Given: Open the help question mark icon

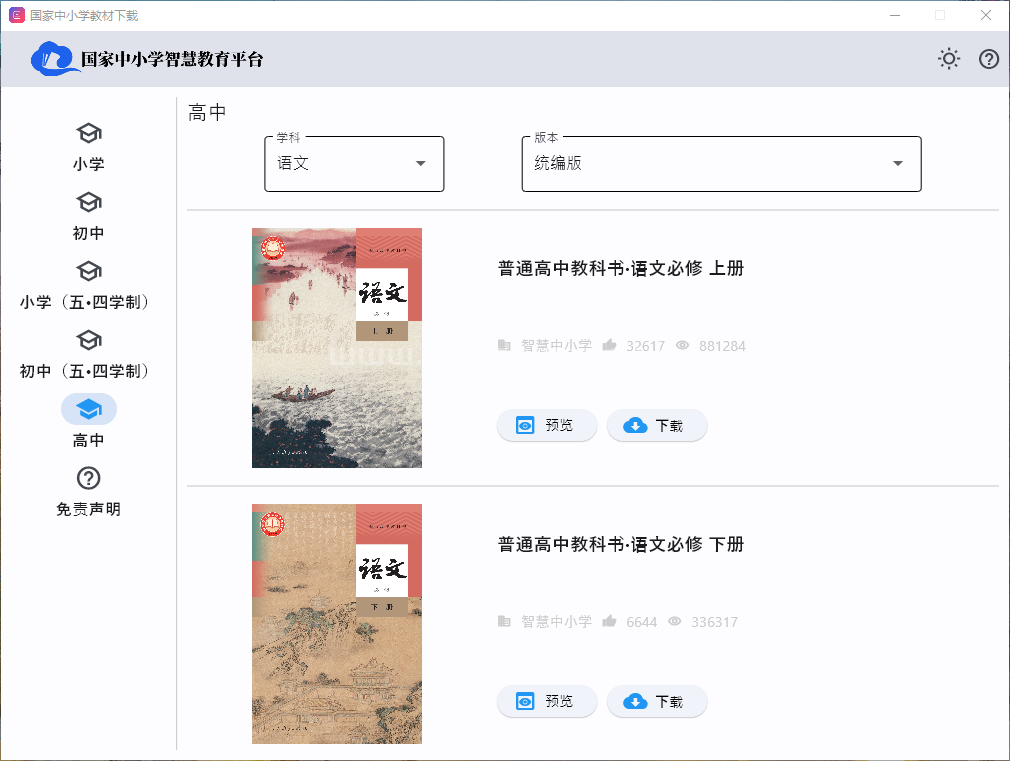Looking at the screenshot, I should pyautogui.click(x=988, y=59).
